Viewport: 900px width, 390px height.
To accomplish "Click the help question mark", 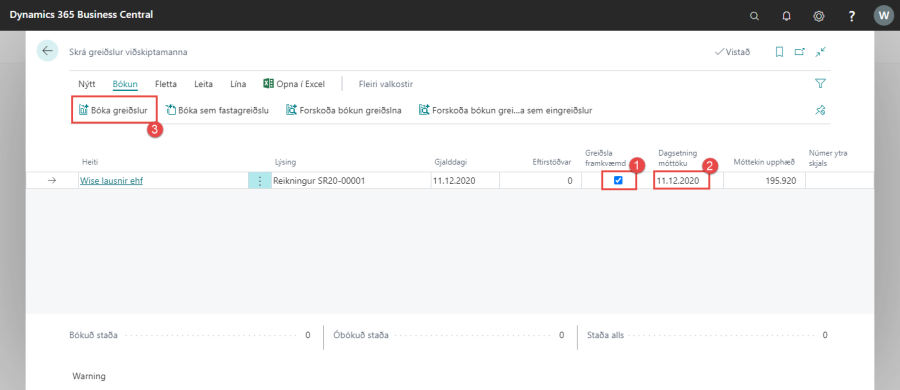I will (852, 16).
